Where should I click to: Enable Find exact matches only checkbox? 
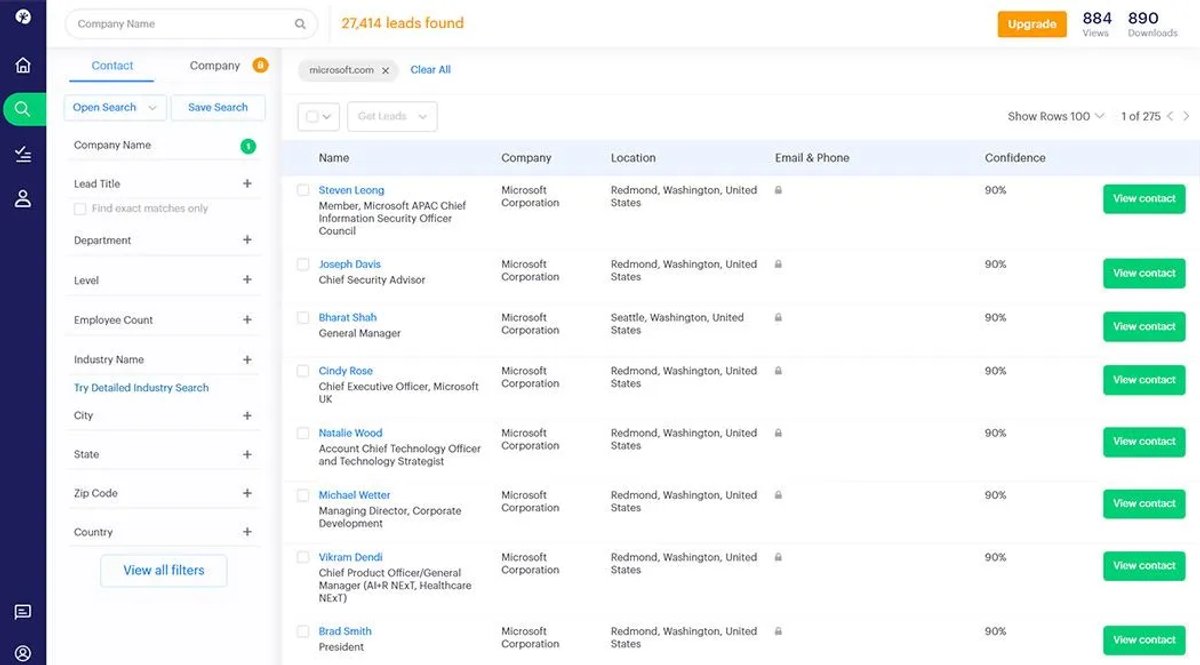coord(80,209)
